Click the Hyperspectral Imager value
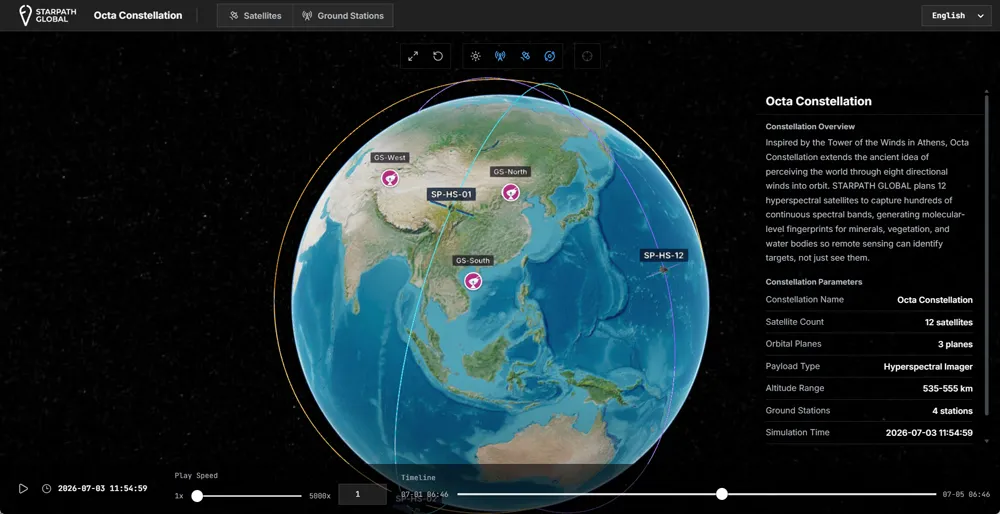The image size is (1000, 514). tap(928, 367)
